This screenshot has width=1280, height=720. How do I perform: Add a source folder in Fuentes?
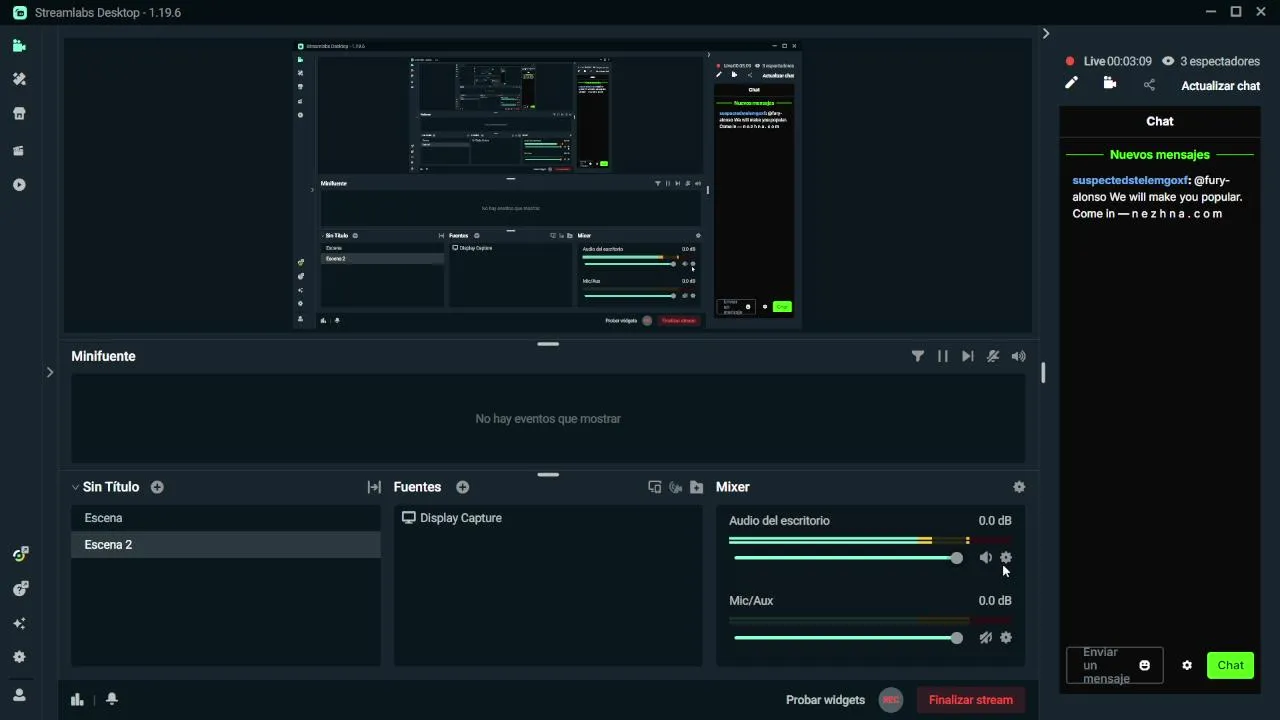point(697,487)
